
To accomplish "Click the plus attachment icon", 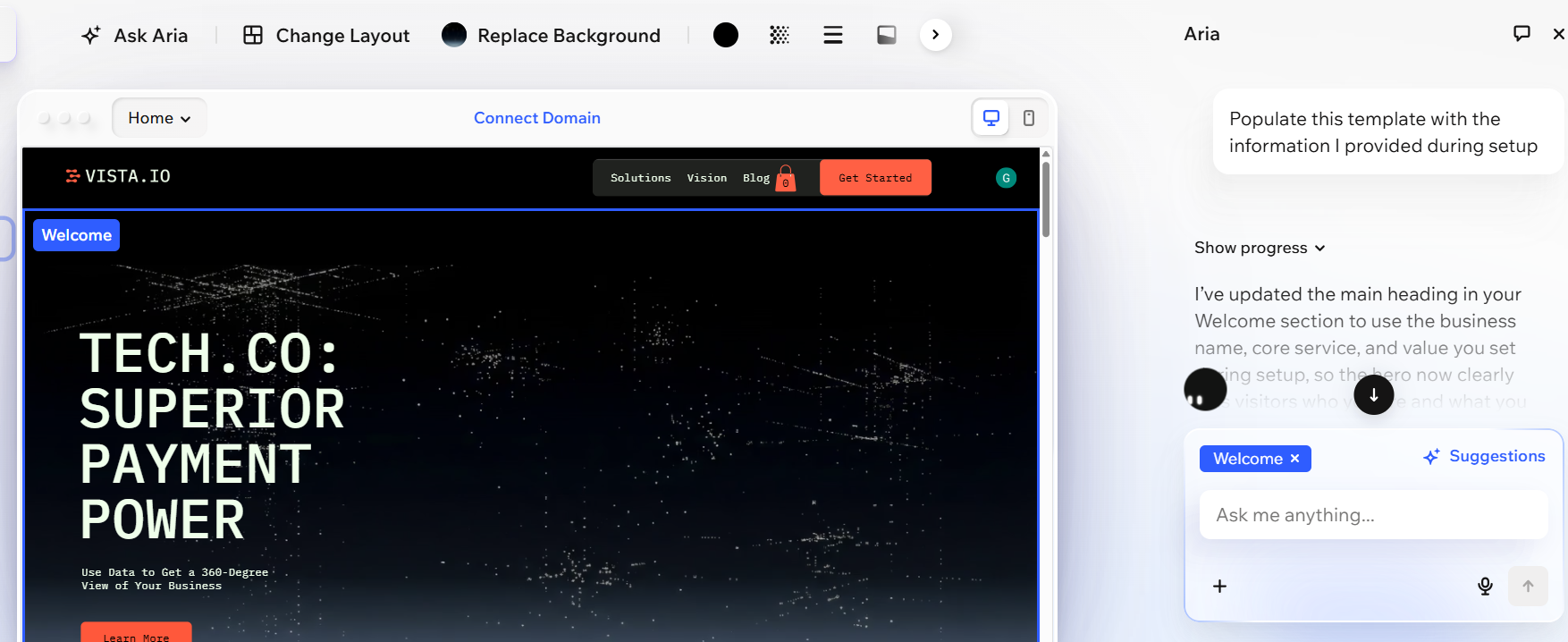I will click(x=1219, y=587).
